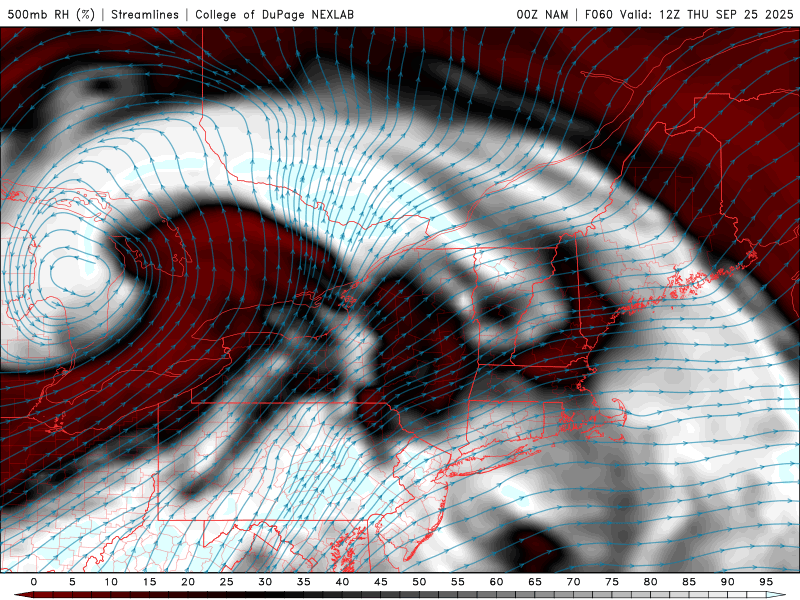This screenshot has height=600, width=800.
Task: Click the colorbar label "85"
Action: (689, 582)
